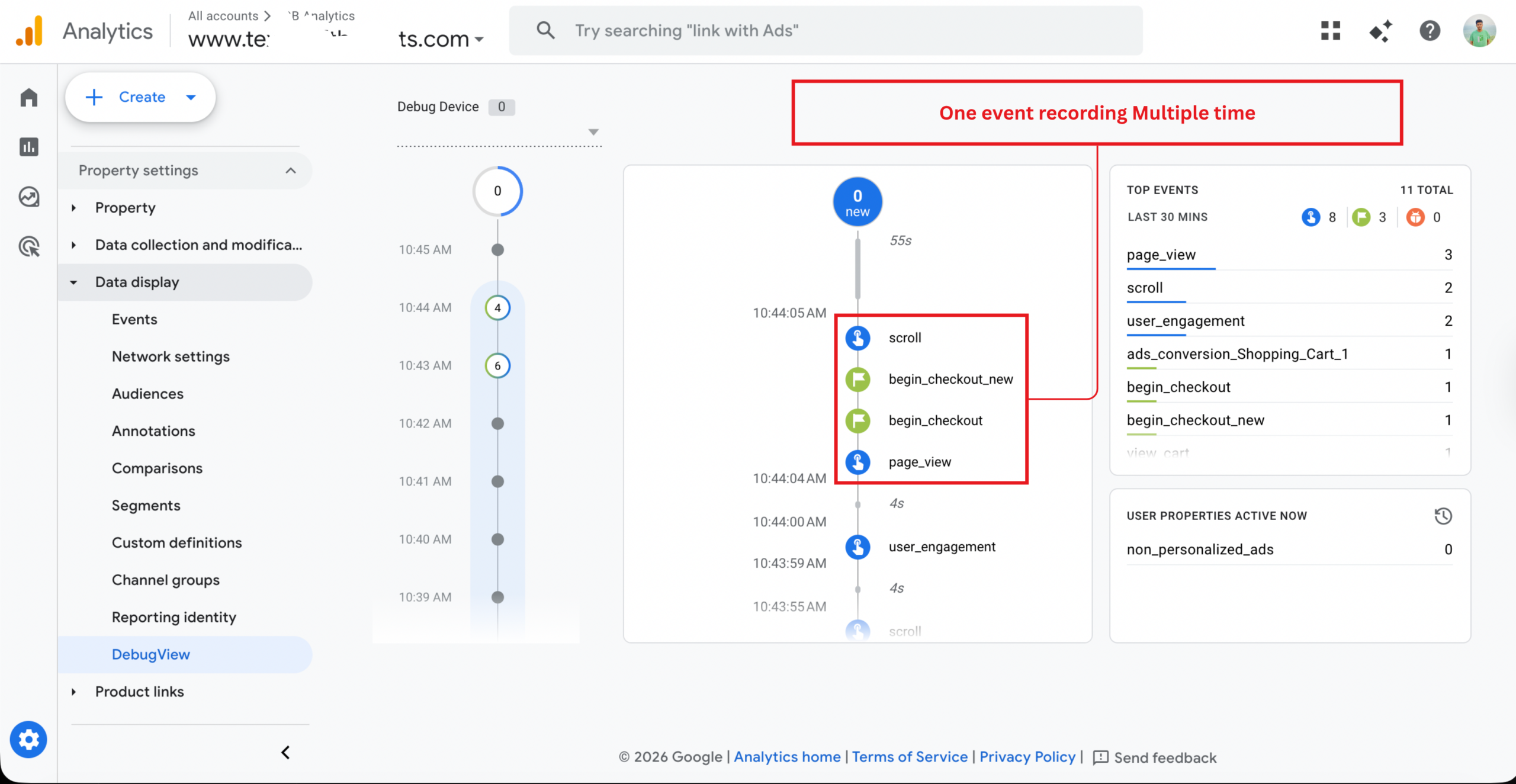Open the Advertising icon in sidebar
Screen dimensions: 1516x784
(28, 246)
